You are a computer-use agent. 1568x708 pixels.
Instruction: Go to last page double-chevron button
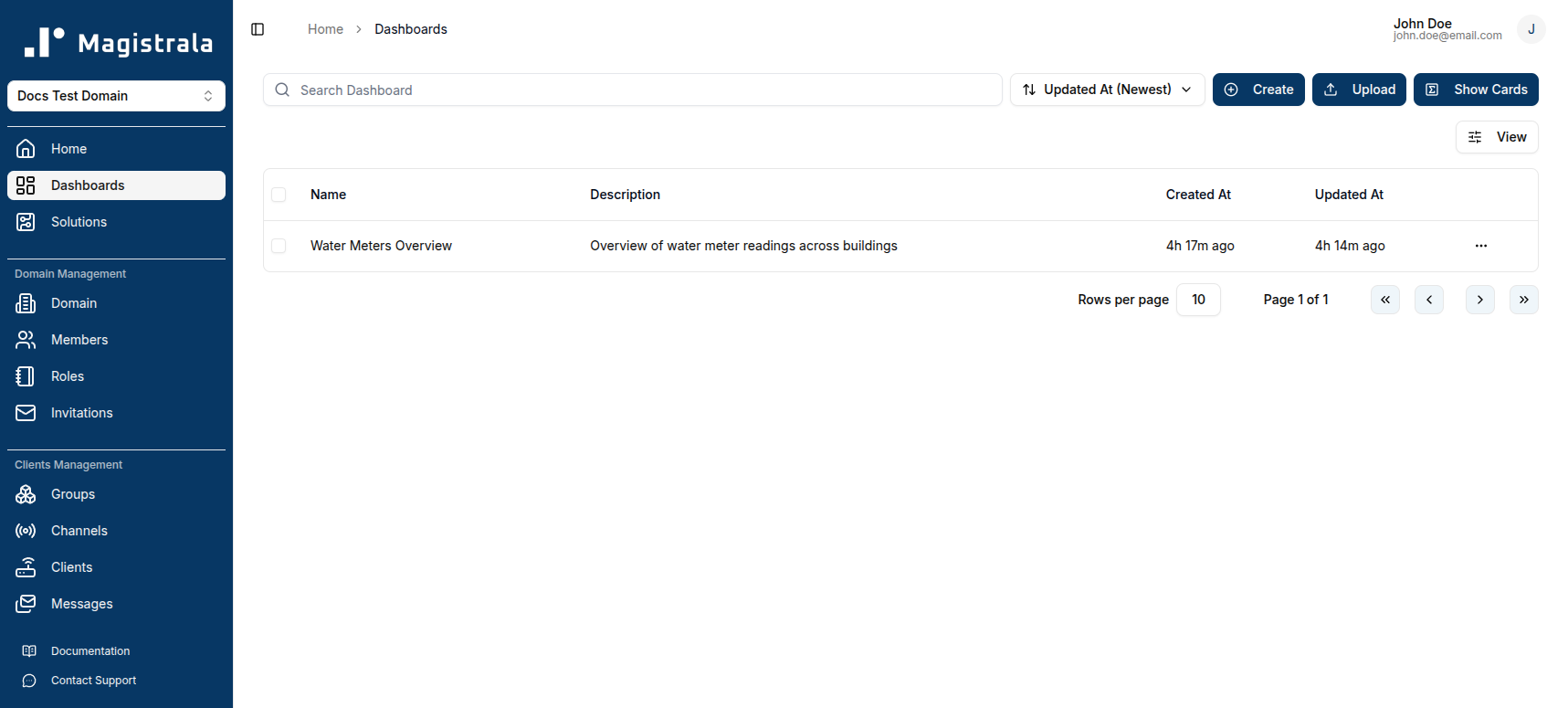click(1524, 300)
